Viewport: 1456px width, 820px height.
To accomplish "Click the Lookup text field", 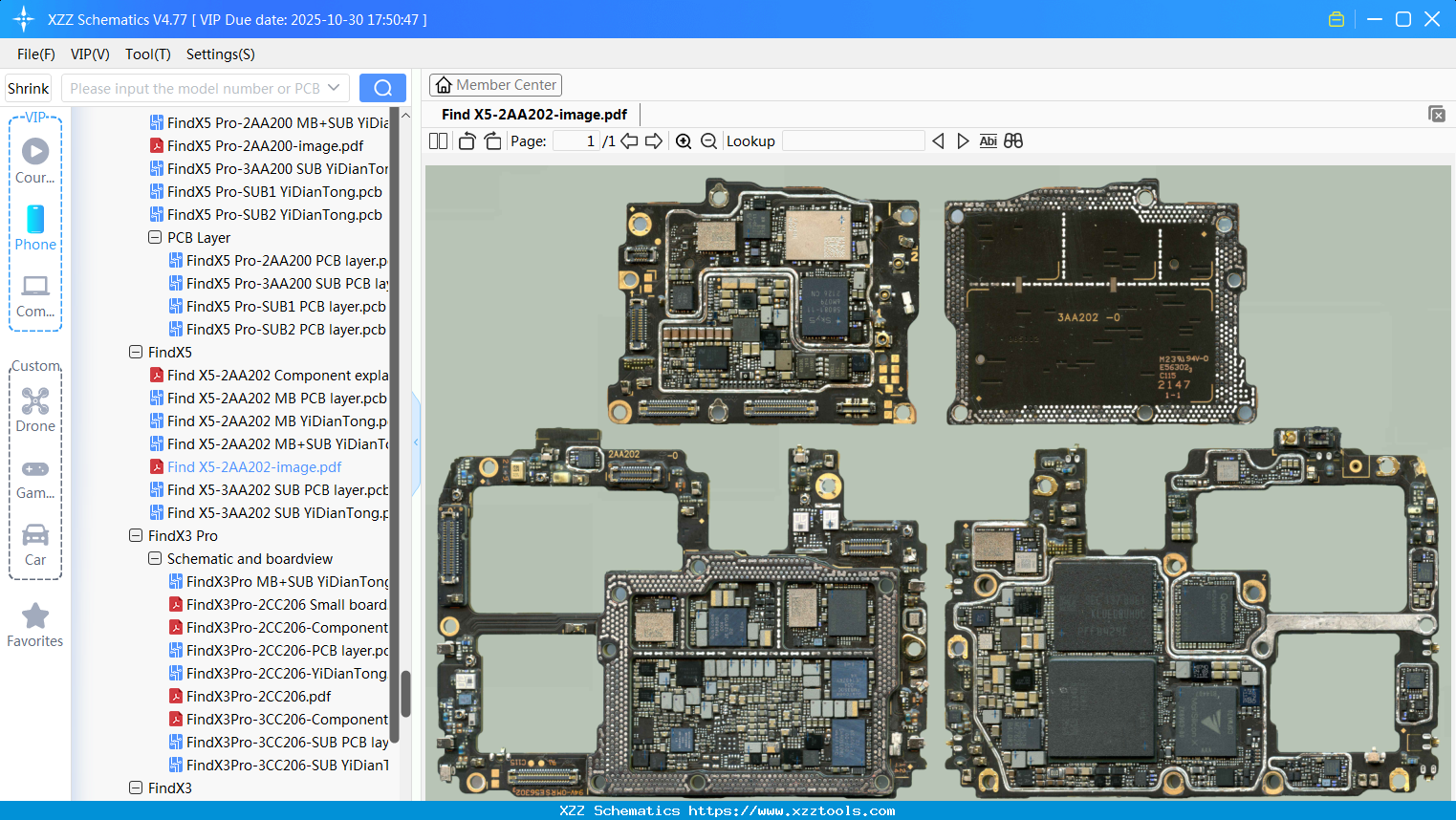I will (x=854, y=141).
